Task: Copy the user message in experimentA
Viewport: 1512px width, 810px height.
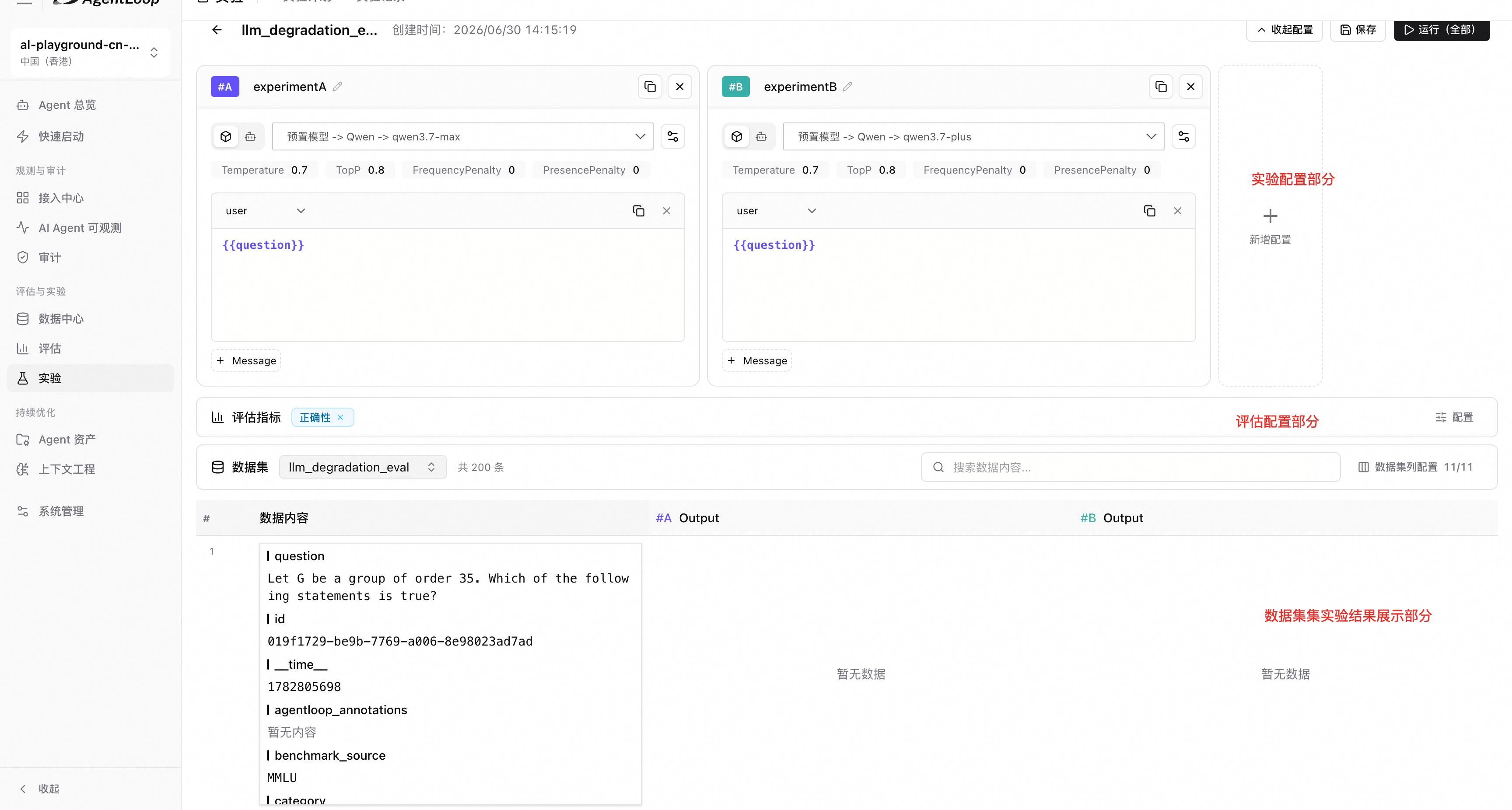Action: coord(639,211)
